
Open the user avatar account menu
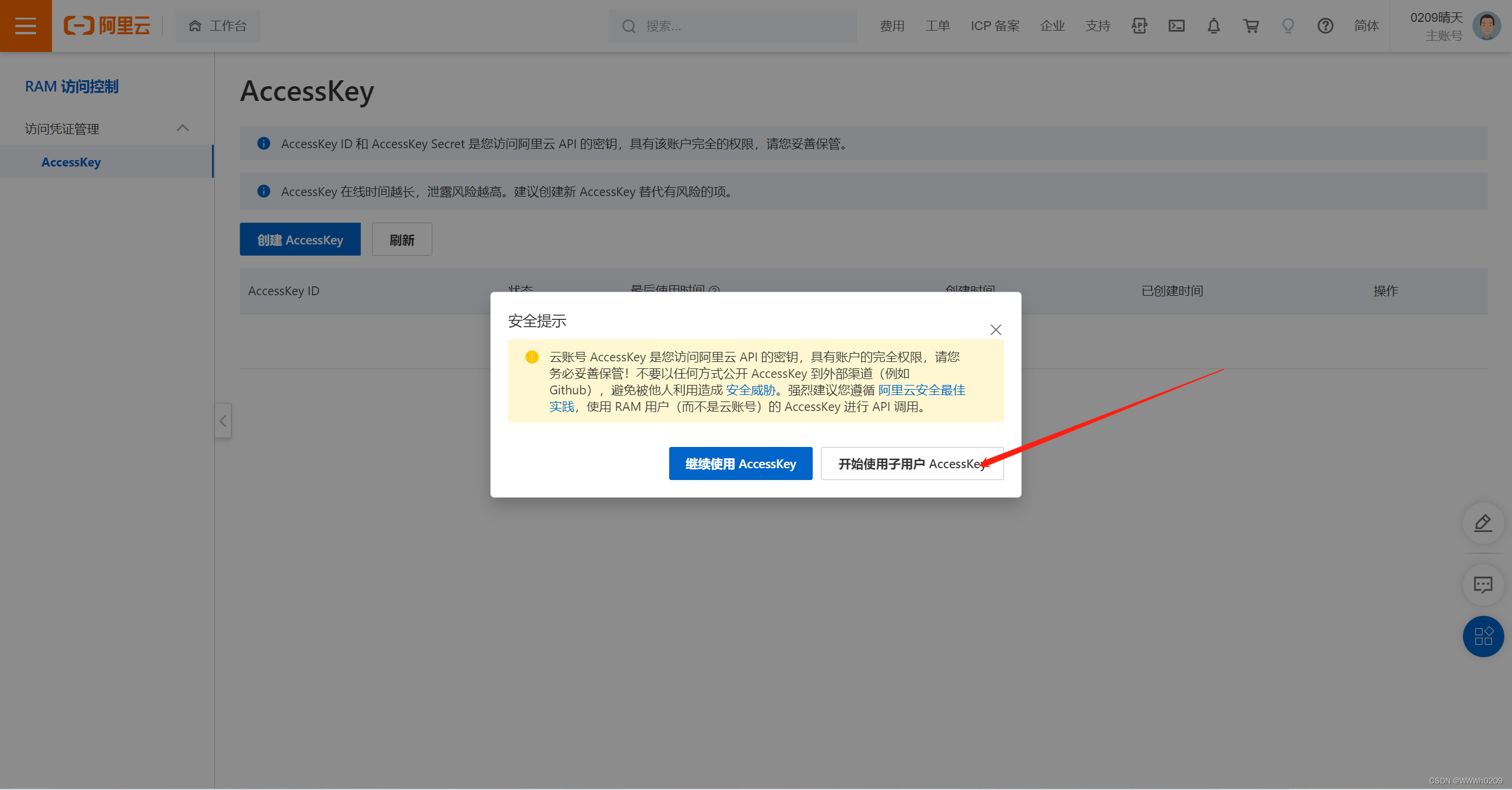pyautogui.click(x=1487, y=26)
